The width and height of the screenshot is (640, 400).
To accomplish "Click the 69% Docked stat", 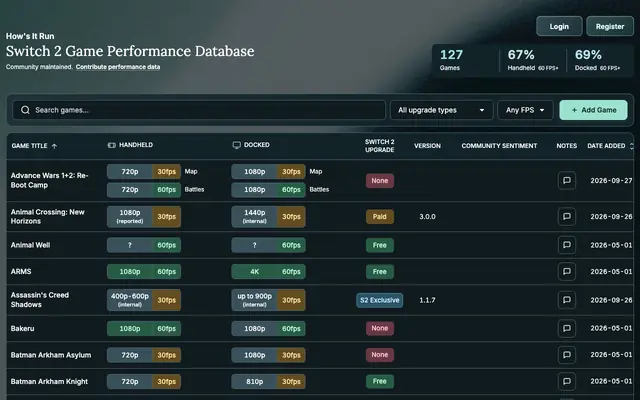I will click(597, 60).
